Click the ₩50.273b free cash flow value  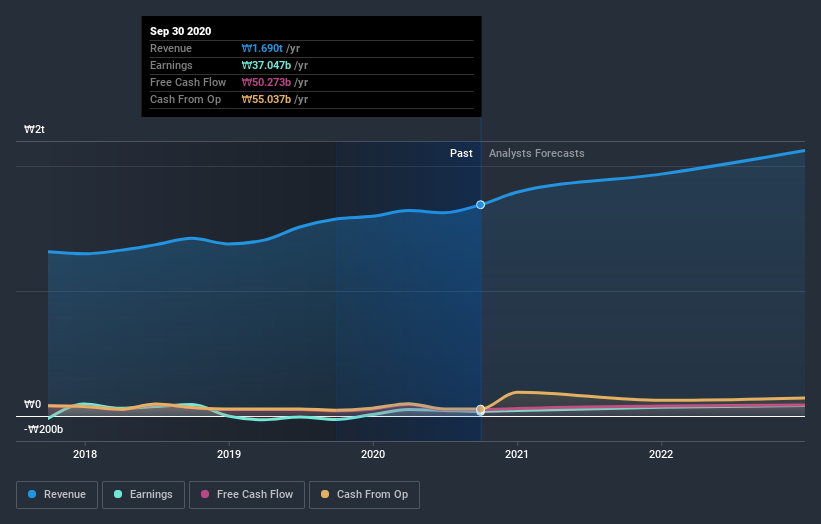coord(266,82)
